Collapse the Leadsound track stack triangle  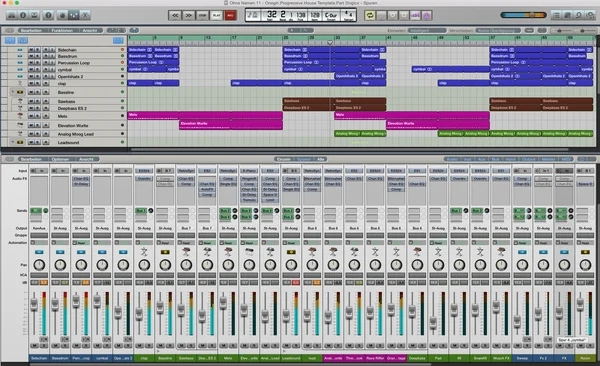(x=13, y=142)
